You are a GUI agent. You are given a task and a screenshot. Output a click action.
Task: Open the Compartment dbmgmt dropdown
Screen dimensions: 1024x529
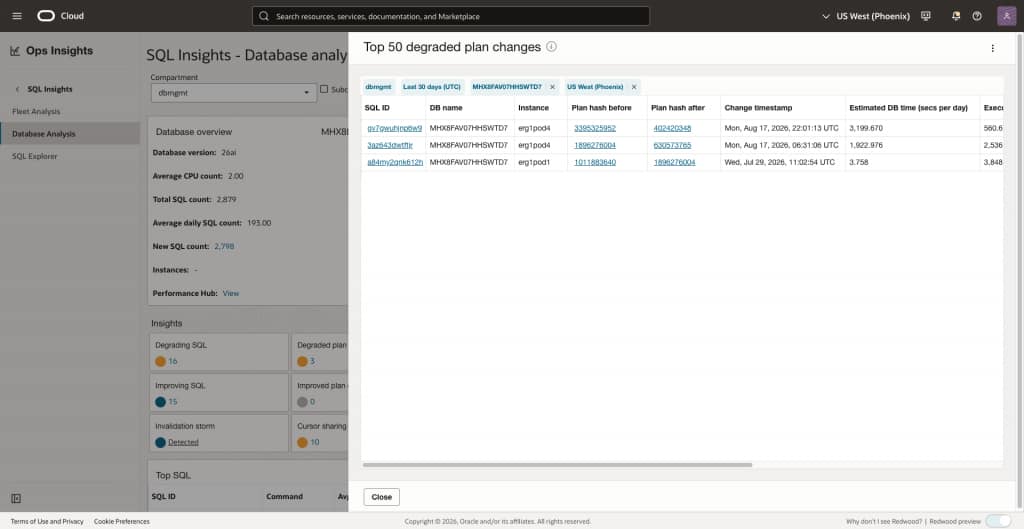pyautogui.click(x=234, y=93)
